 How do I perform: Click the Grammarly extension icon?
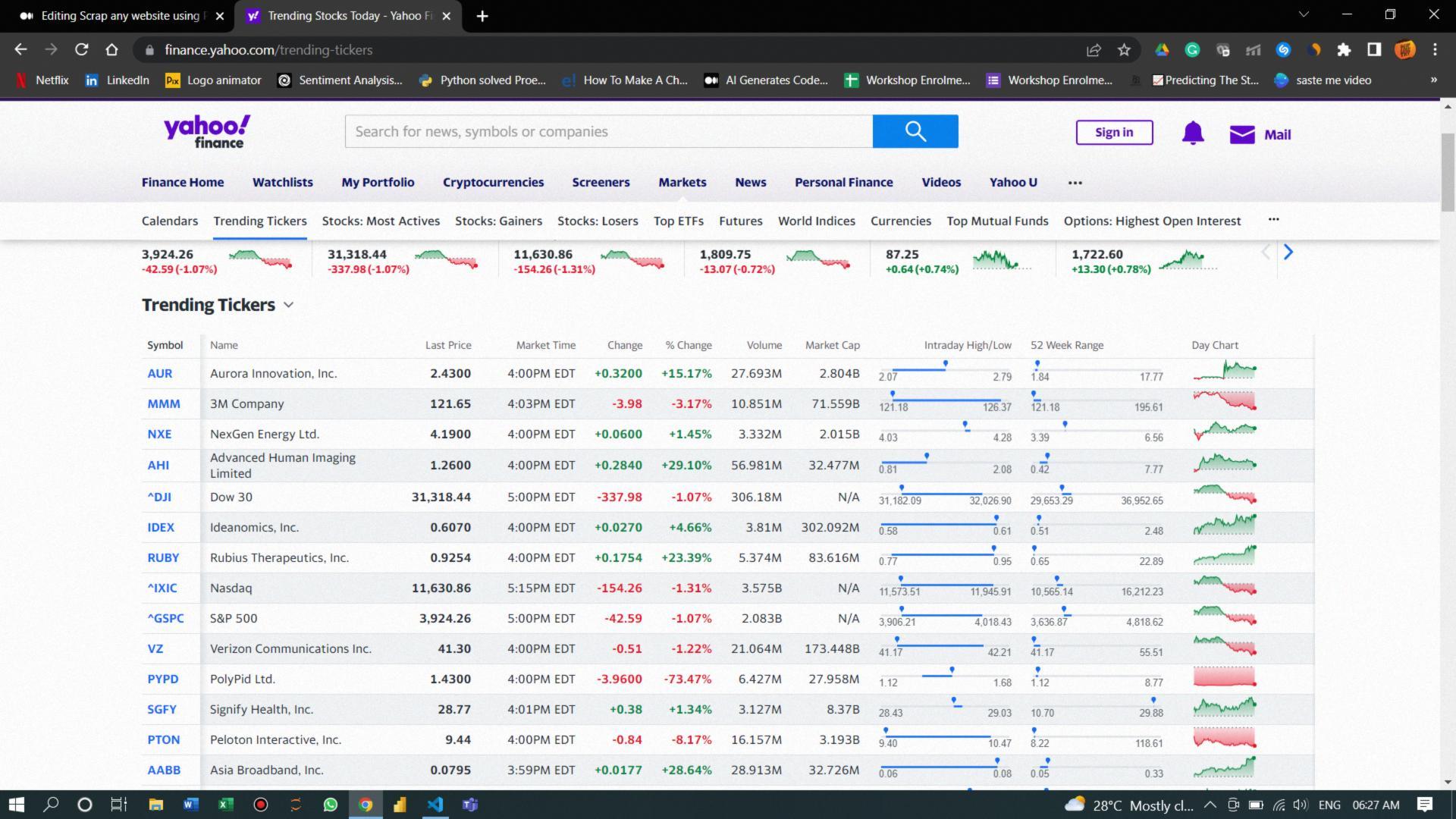click(1192, 49)
